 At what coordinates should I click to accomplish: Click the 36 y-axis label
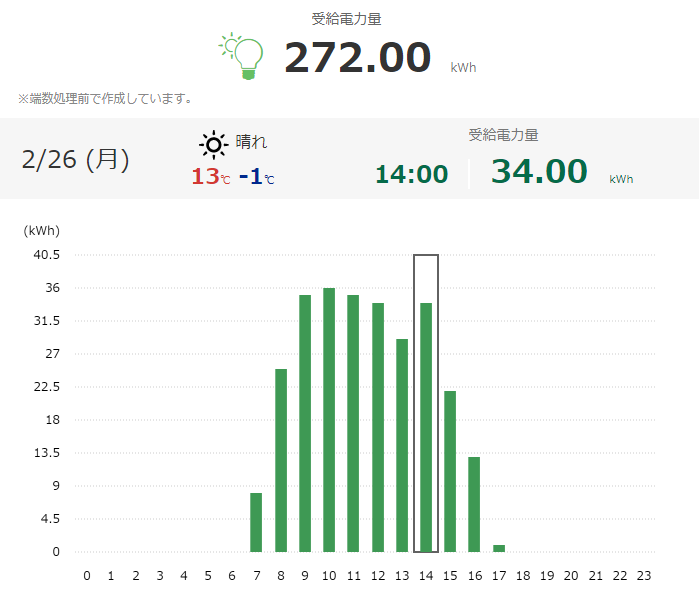coord(53,288)
